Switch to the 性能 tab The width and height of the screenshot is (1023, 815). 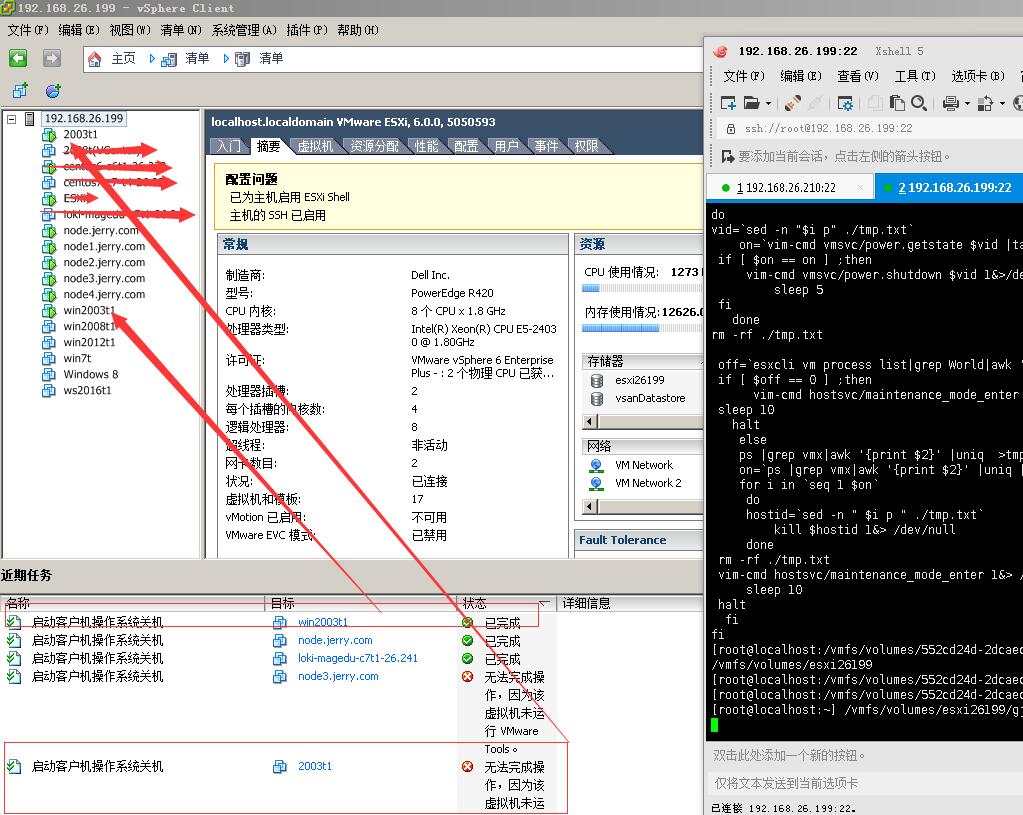tap(426, 146)
